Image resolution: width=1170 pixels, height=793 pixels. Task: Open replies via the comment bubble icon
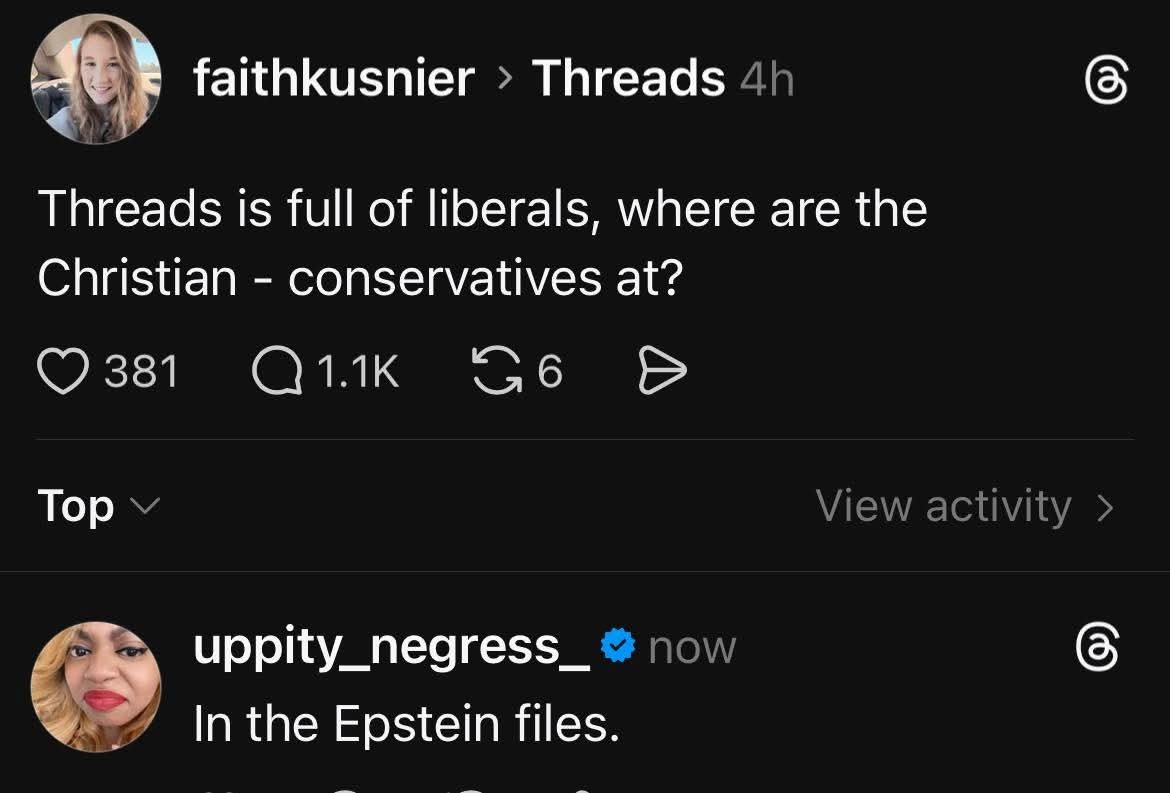(275, 373)
